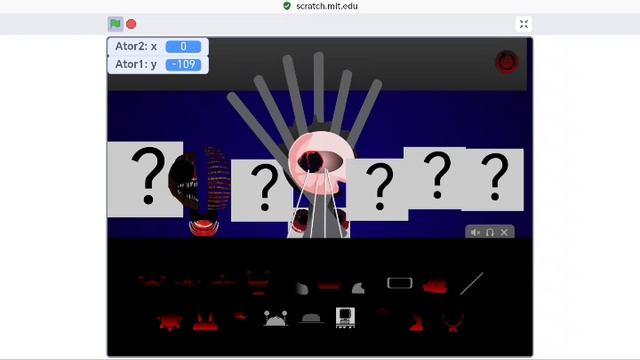Select the gray half-shaded dome icon
Image resolution: width=640 pixels, height=360 pixels.
(302, 288)
